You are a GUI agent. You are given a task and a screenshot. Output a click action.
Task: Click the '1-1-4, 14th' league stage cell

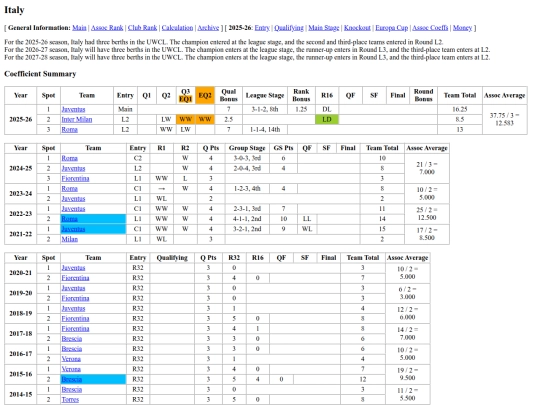pyautogui.click(x=264, y=130)
